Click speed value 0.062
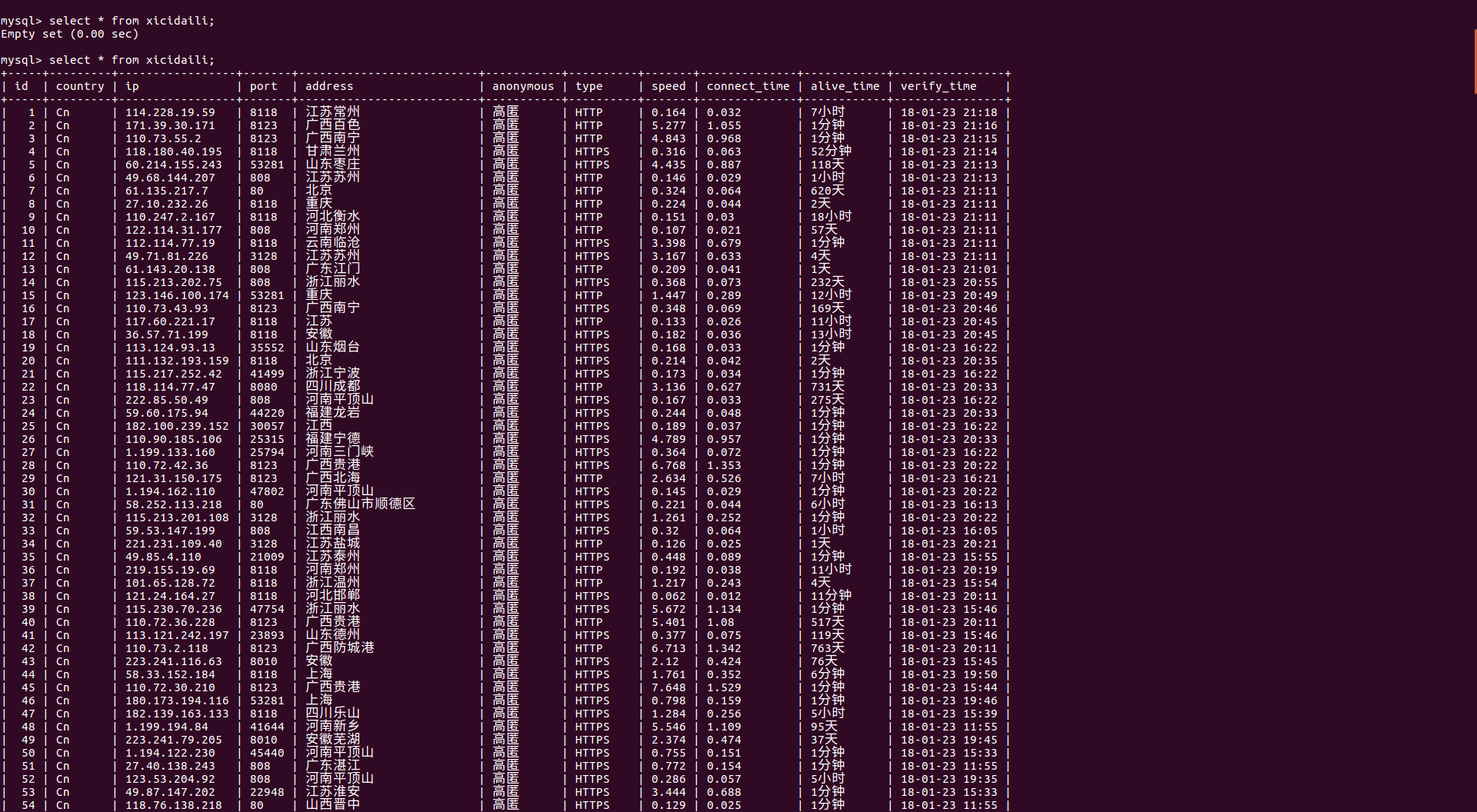Viewport: 1477px width, 812px height. coord(668,596)
